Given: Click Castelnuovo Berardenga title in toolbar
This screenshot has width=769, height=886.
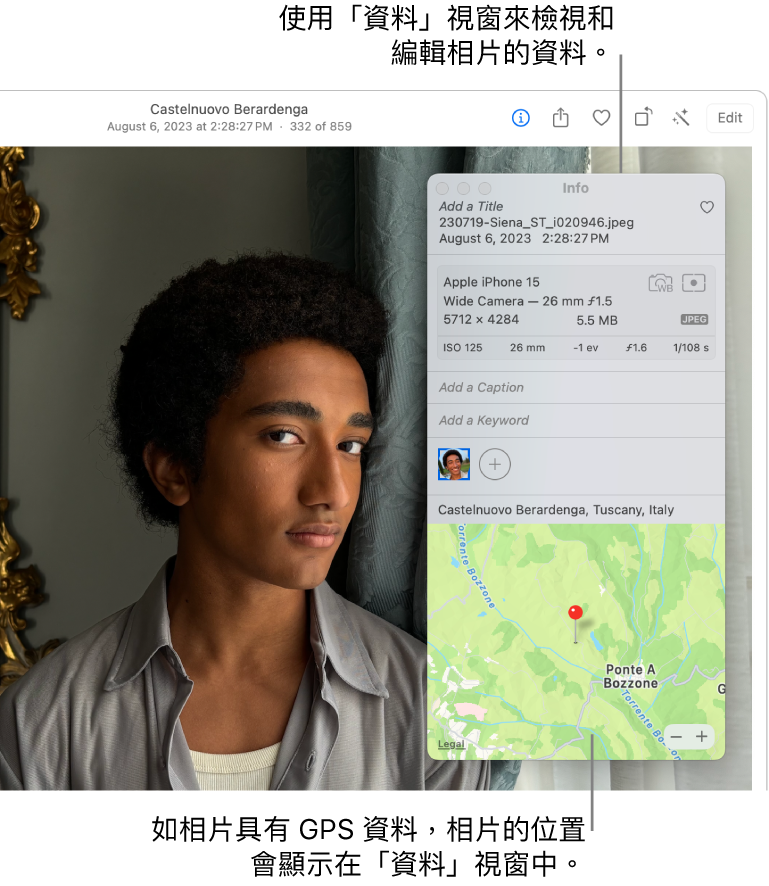Looking at the screenshot, I should 229,109.
